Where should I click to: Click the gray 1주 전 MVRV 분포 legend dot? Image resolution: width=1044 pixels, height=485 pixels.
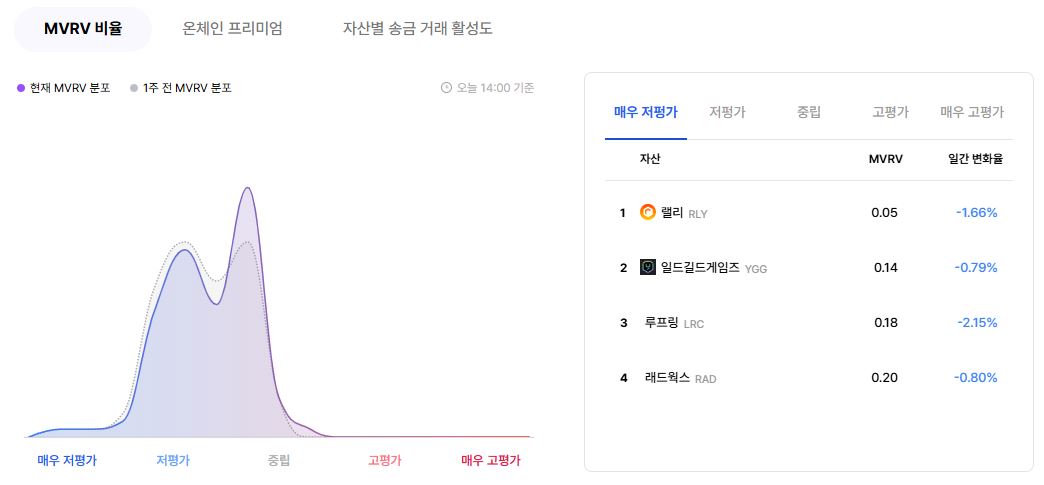[134, 88]
